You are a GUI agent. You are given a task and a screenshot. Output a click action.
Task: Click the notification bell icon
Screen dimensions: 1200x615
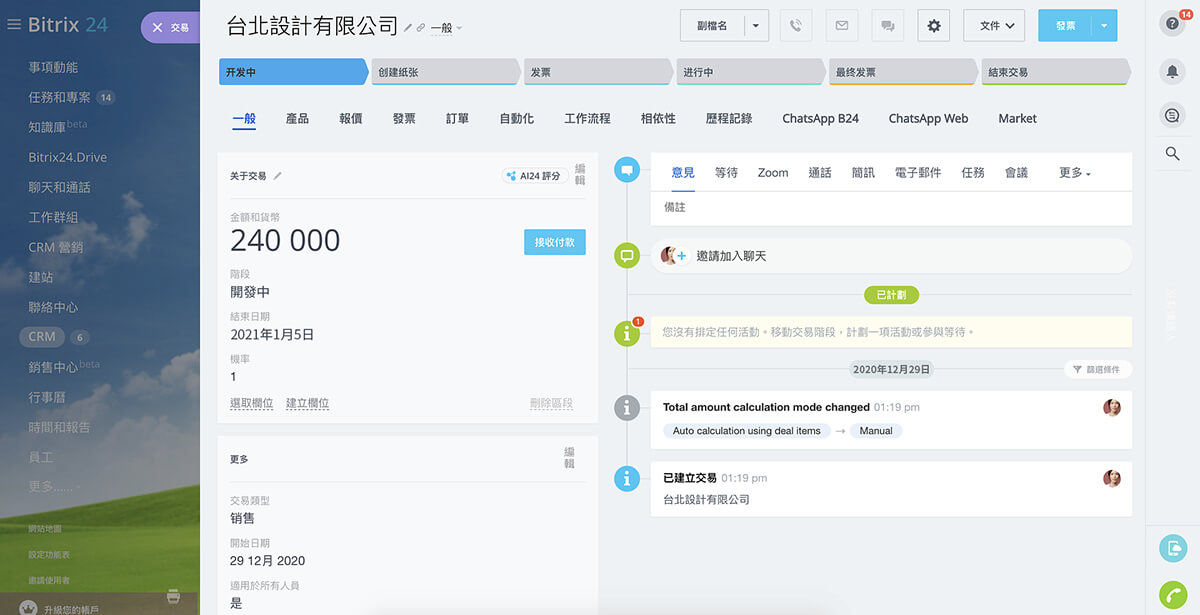(1172, 71)
